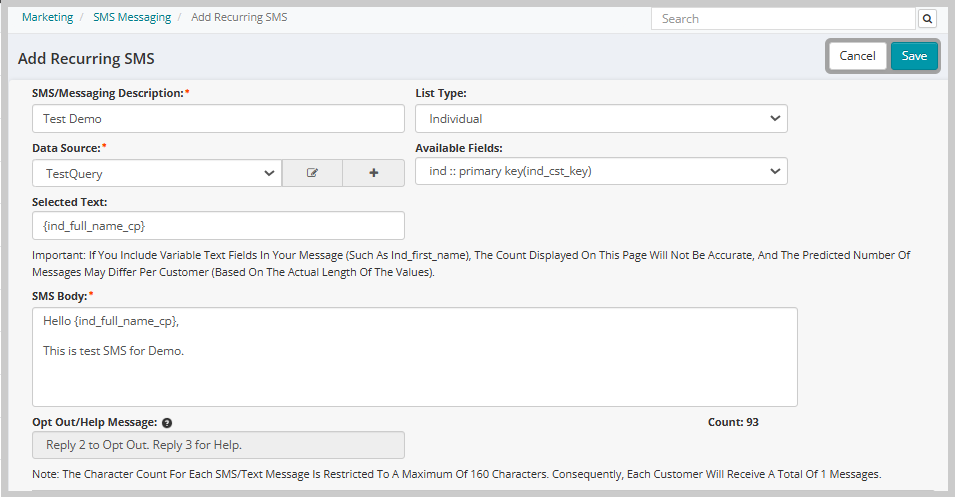Click the 'Add Recurring SMS' page heading
955x497 pixels.
click(86, 58)
